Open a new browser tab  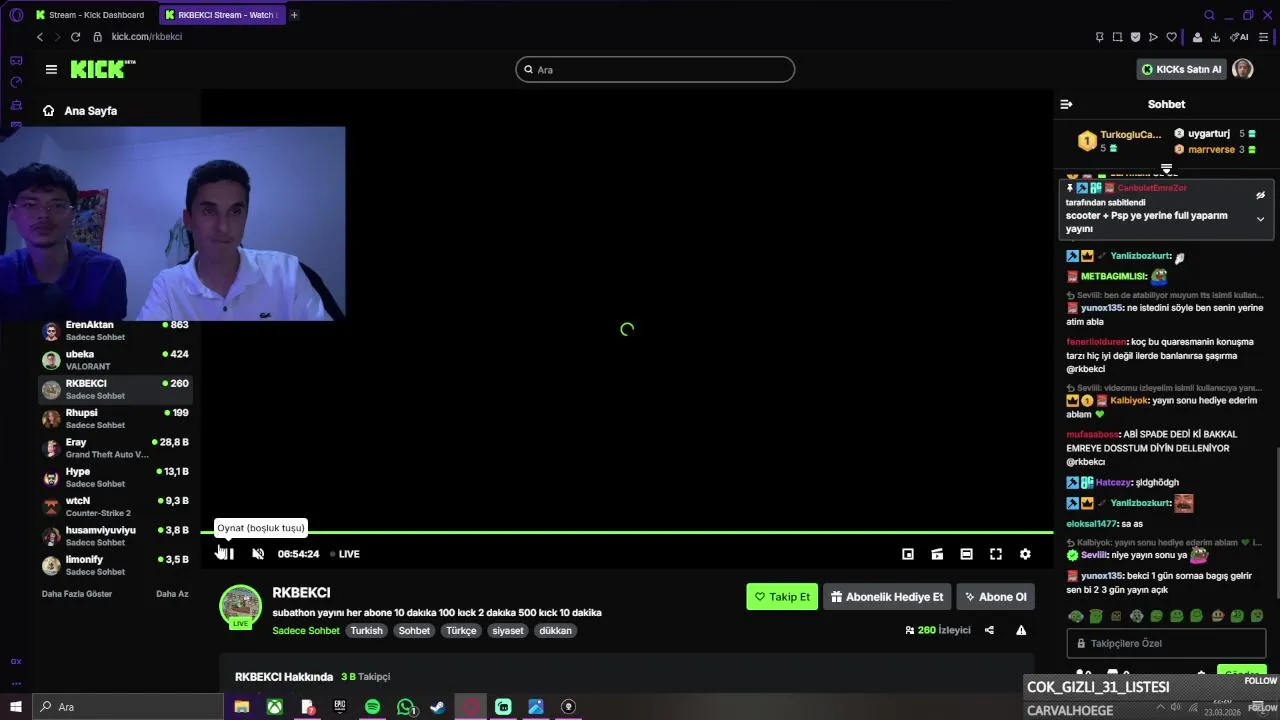click(x=294, y=15)
